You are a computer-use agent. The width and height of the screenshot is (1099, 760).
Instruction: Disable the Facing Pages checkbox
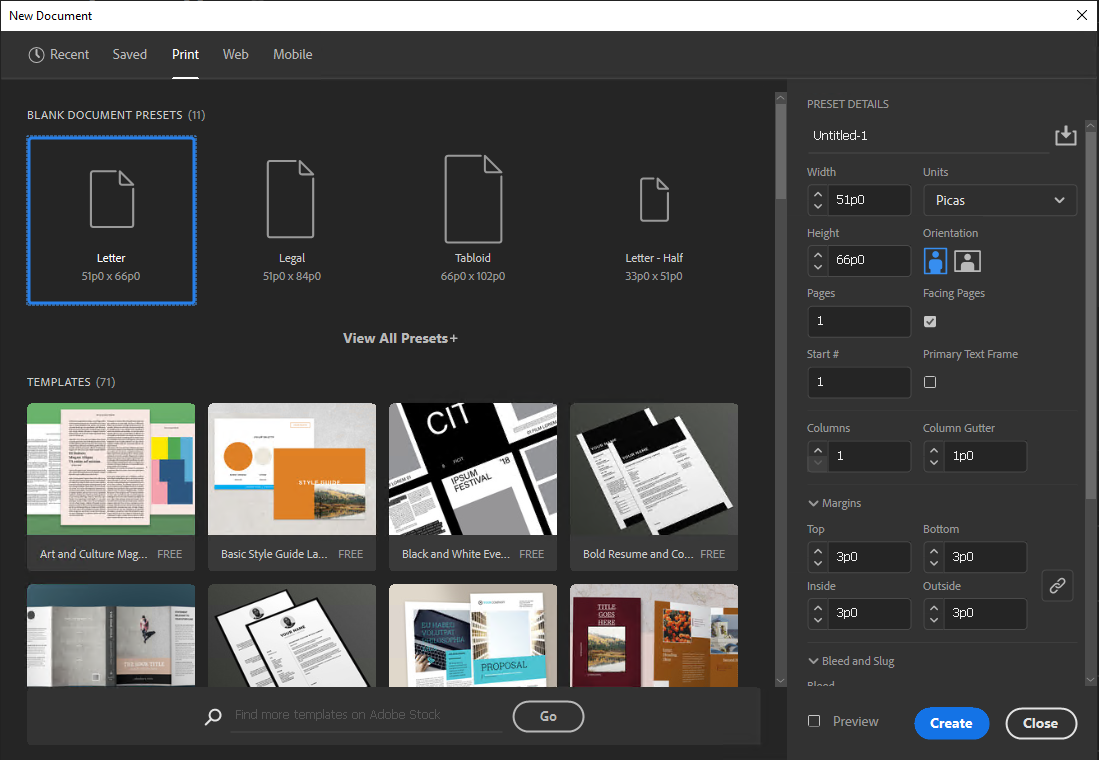(930, 322)
